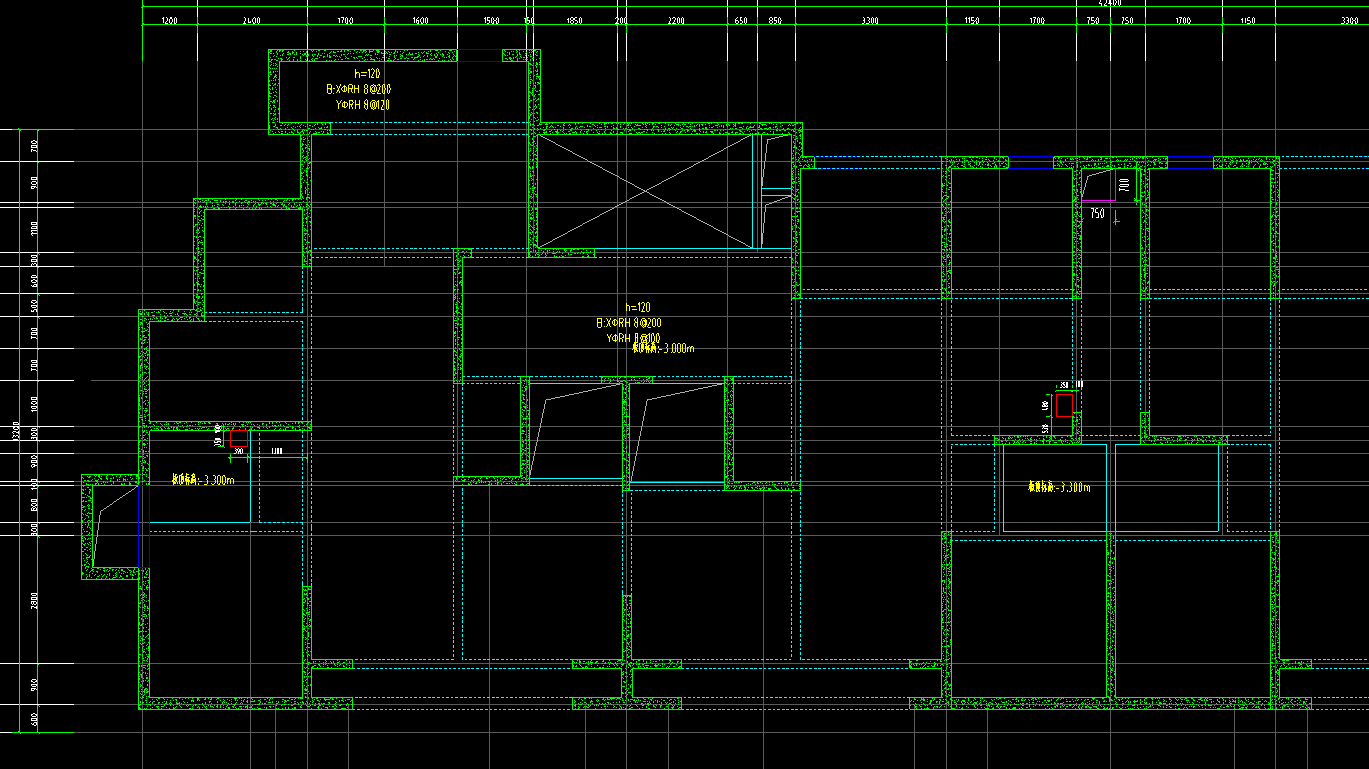Select the -3.000m elevation annotation
1369x769 pixels.
click(663, 349)
